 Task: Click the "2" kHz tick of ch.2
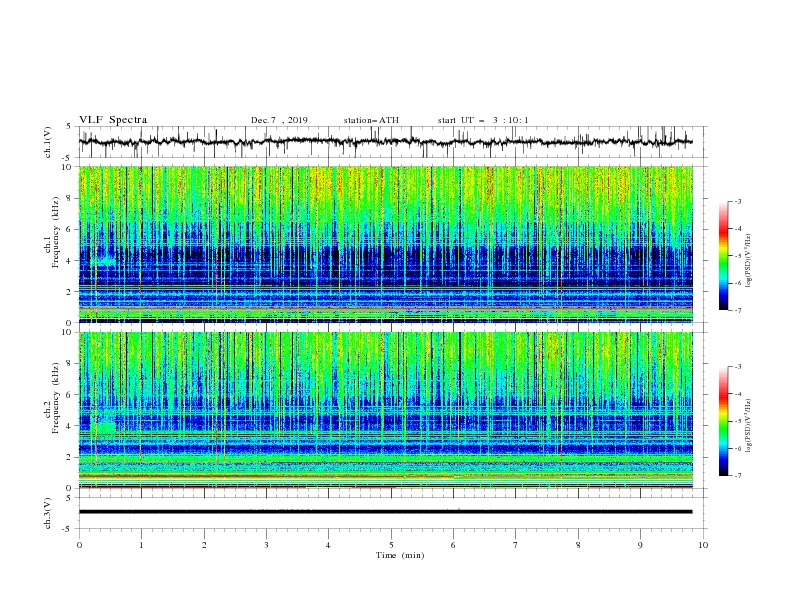(70, 457)
